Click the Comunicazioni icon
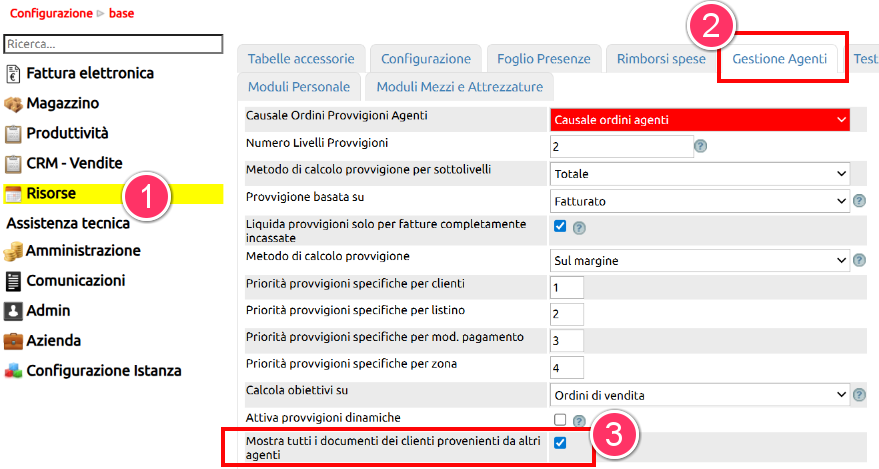Image resolution: width=879 pixels, height=469 pixels. point(13,281)
